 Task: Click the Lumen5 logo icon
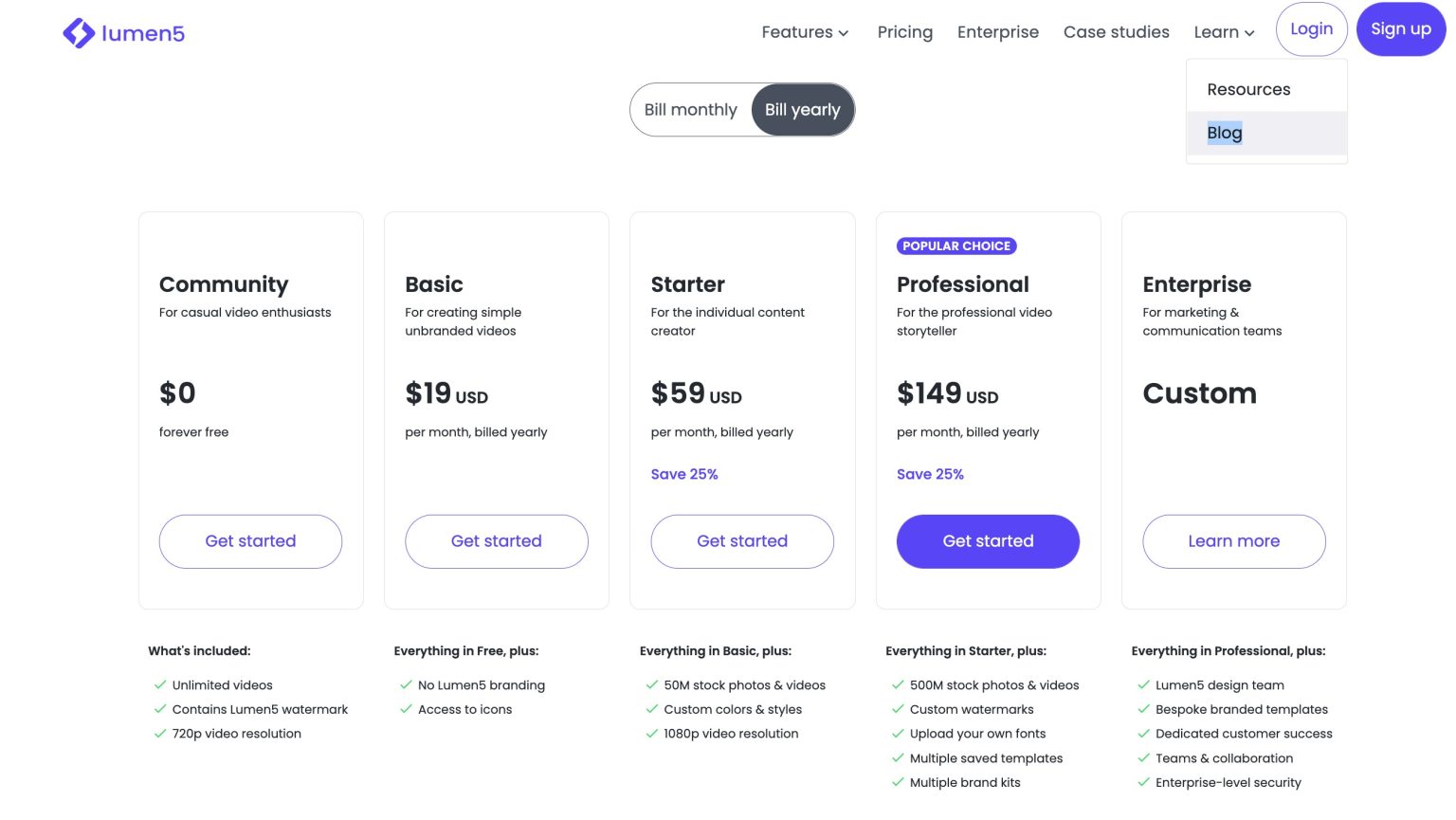coord(79,33)
